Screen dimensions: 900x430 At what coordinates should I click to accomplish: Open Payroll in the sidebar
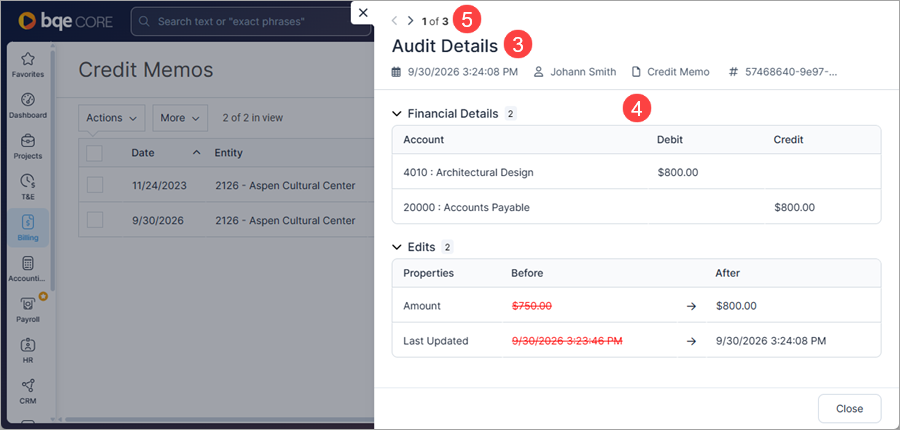tap(28, 309)
